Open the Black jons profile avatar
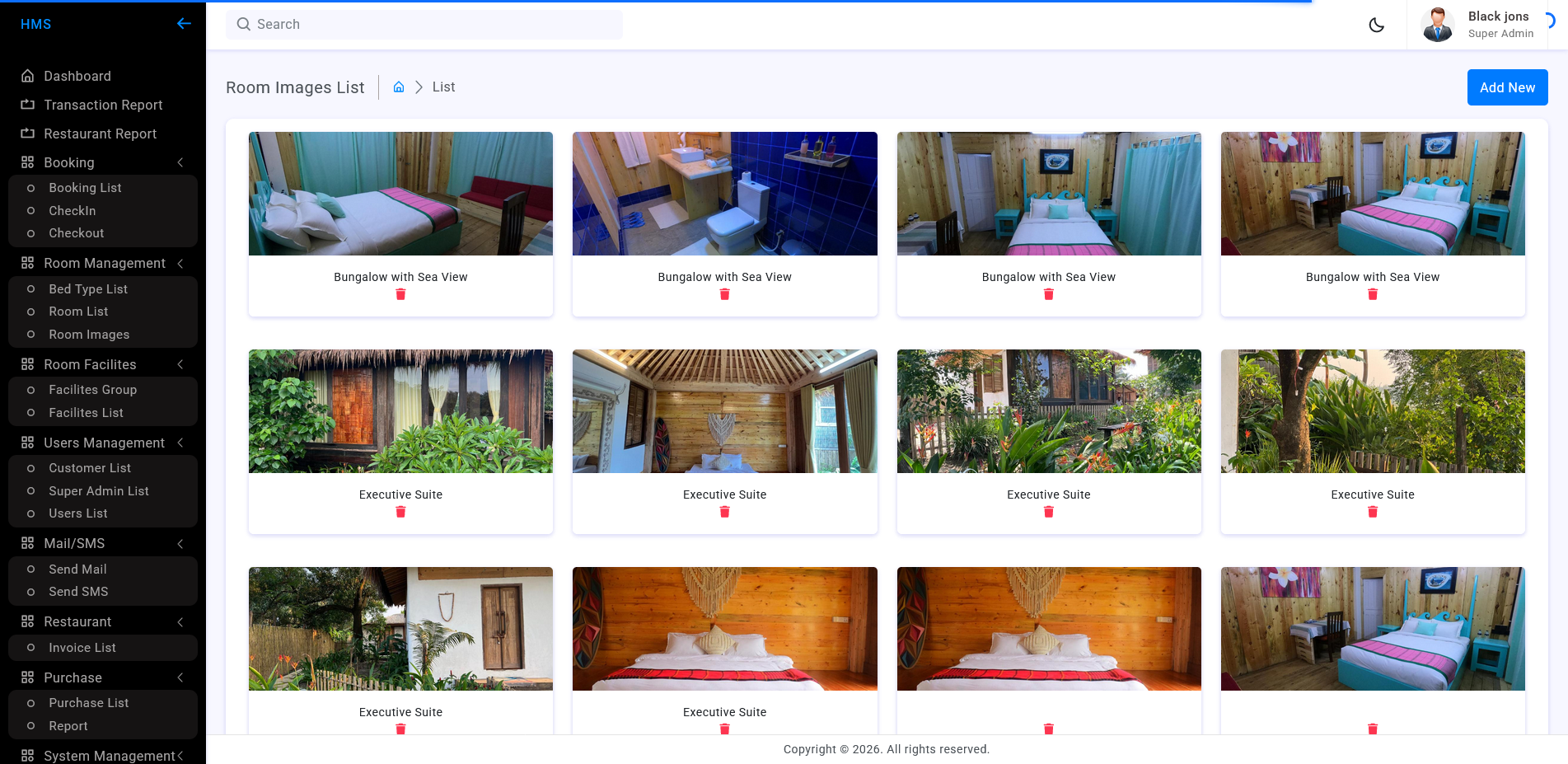This screenshot has width=1568, height=764. pos(1438,25)
